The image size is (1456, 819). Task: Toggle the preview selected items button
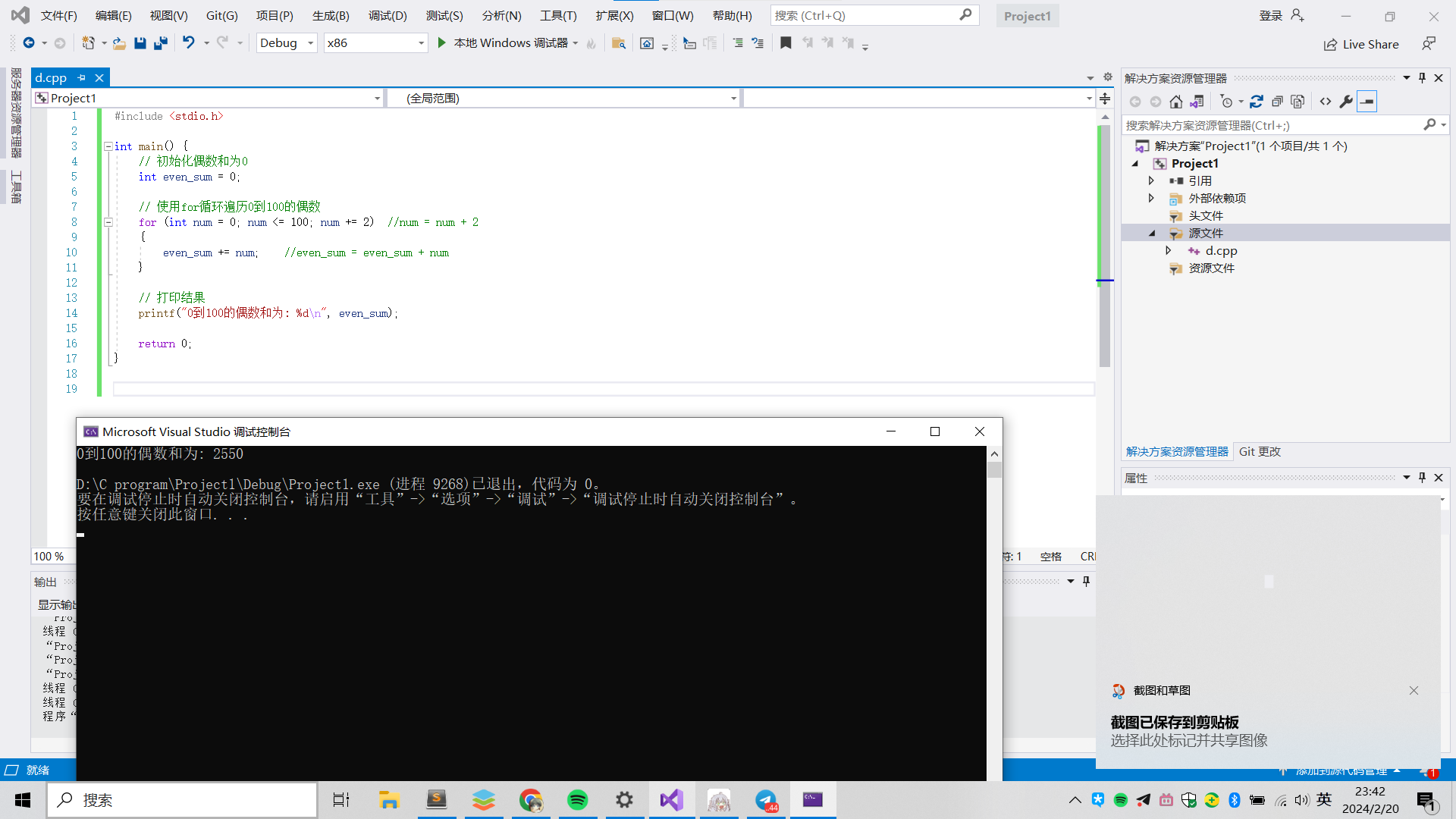tap(1367, 102)
